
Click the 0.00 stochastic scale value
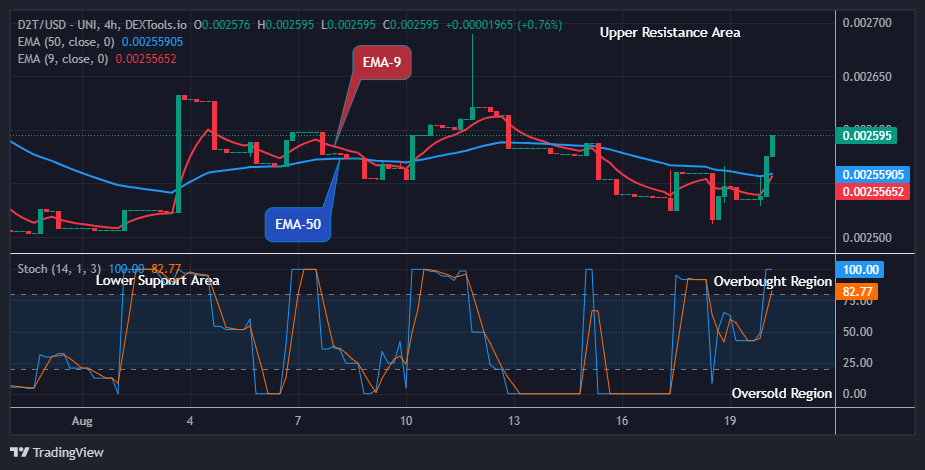pyautogui.click(x=854, y=393)
